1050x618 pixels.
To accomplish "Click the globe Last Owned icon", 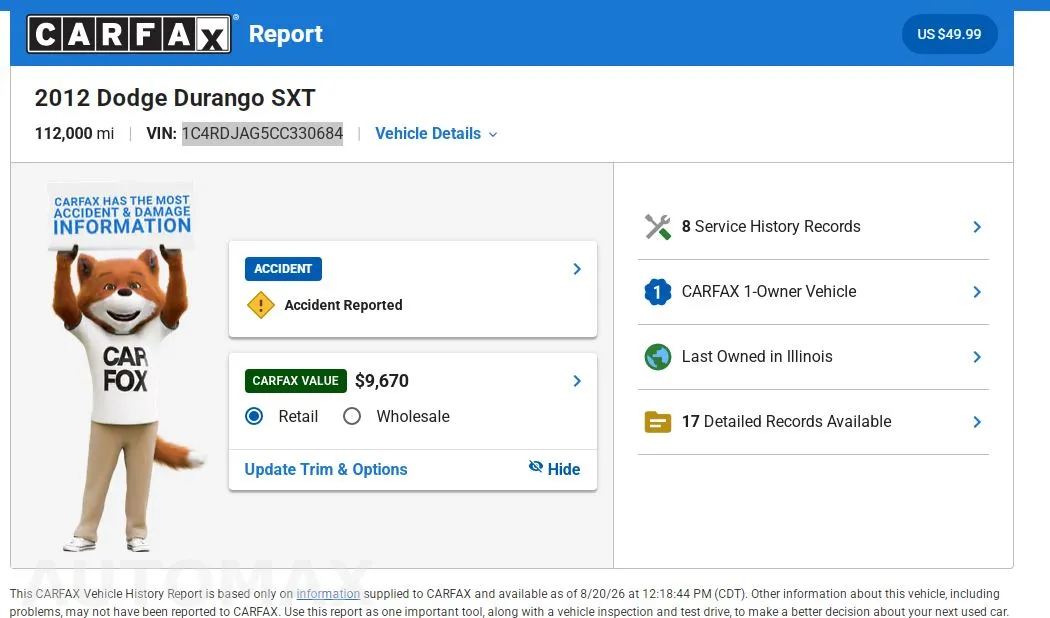I will 658,357.
